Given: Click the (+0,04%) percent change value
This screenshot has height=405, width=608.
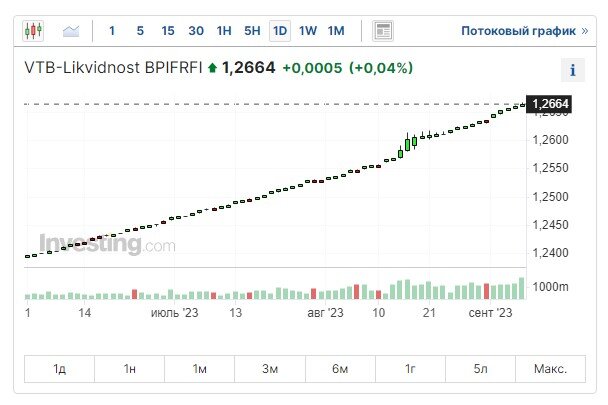Looking at the screenshot, I should coord(381,68).
